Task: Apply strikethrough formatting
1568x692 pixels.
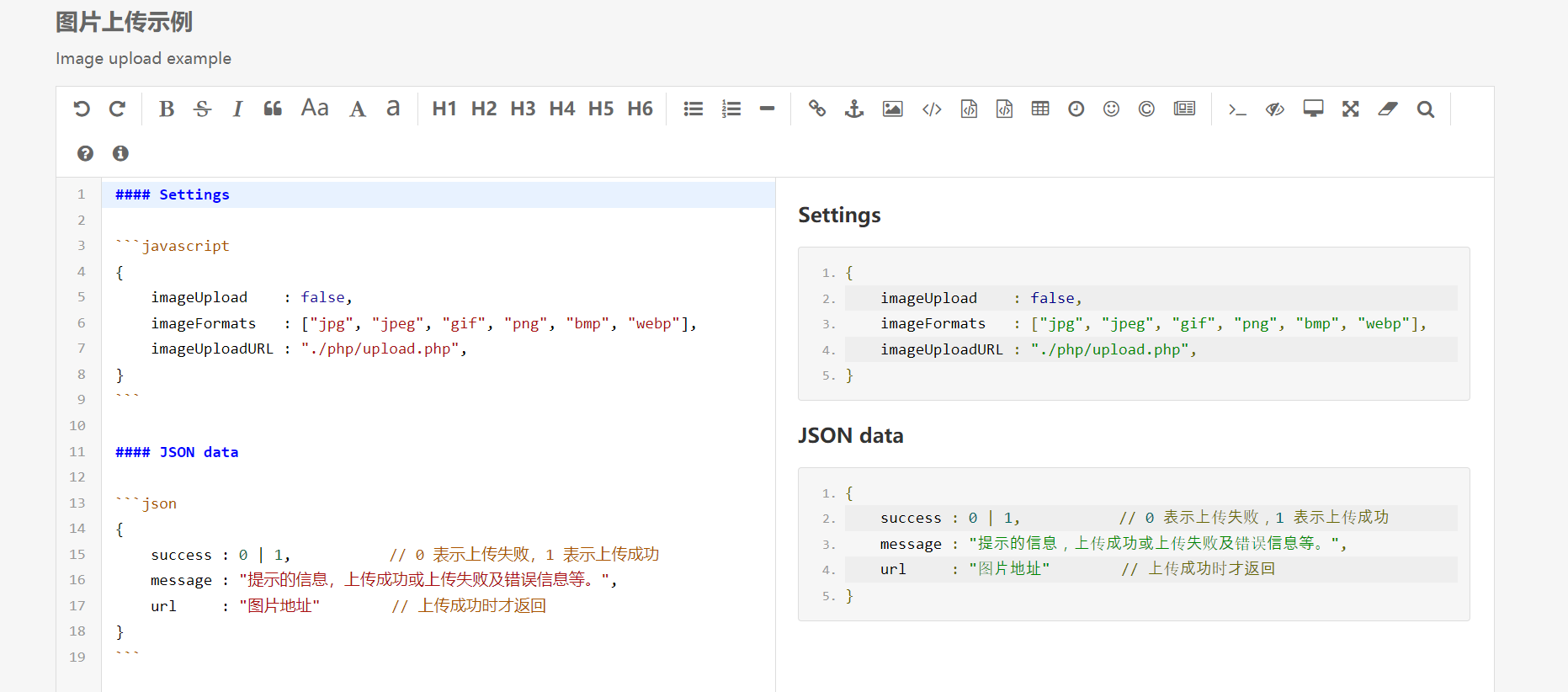Action: (202, 109)
